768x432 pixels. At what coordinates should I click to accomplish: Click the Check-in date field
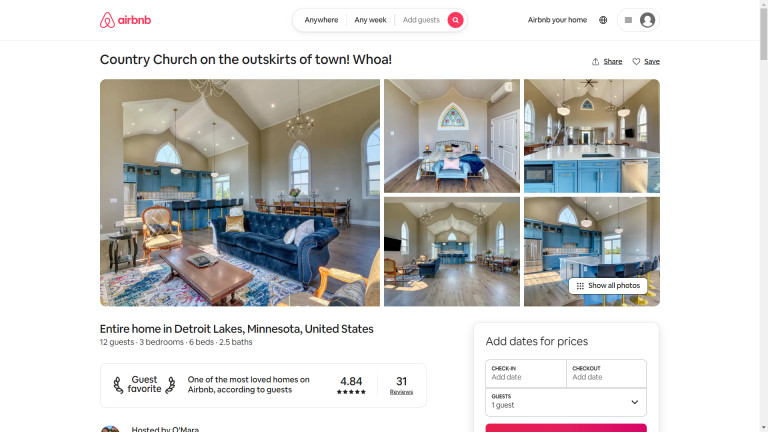pos(526,373)
